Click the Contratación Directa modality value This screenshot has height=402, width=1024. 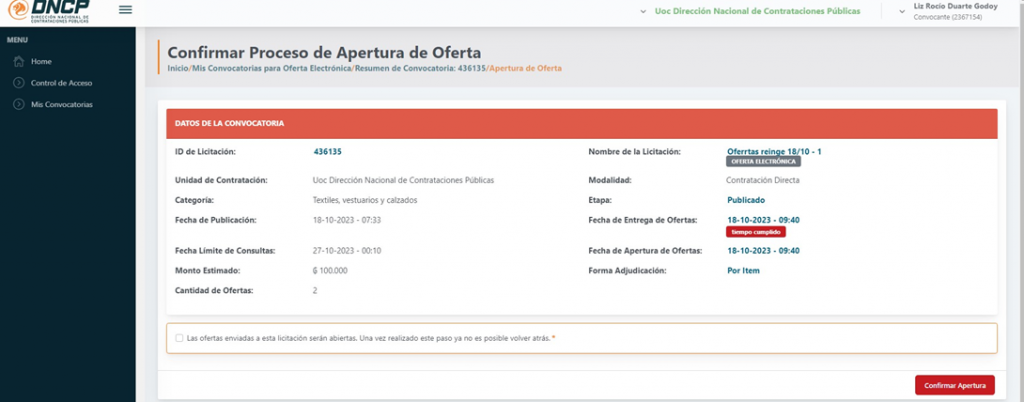(763, 180)
